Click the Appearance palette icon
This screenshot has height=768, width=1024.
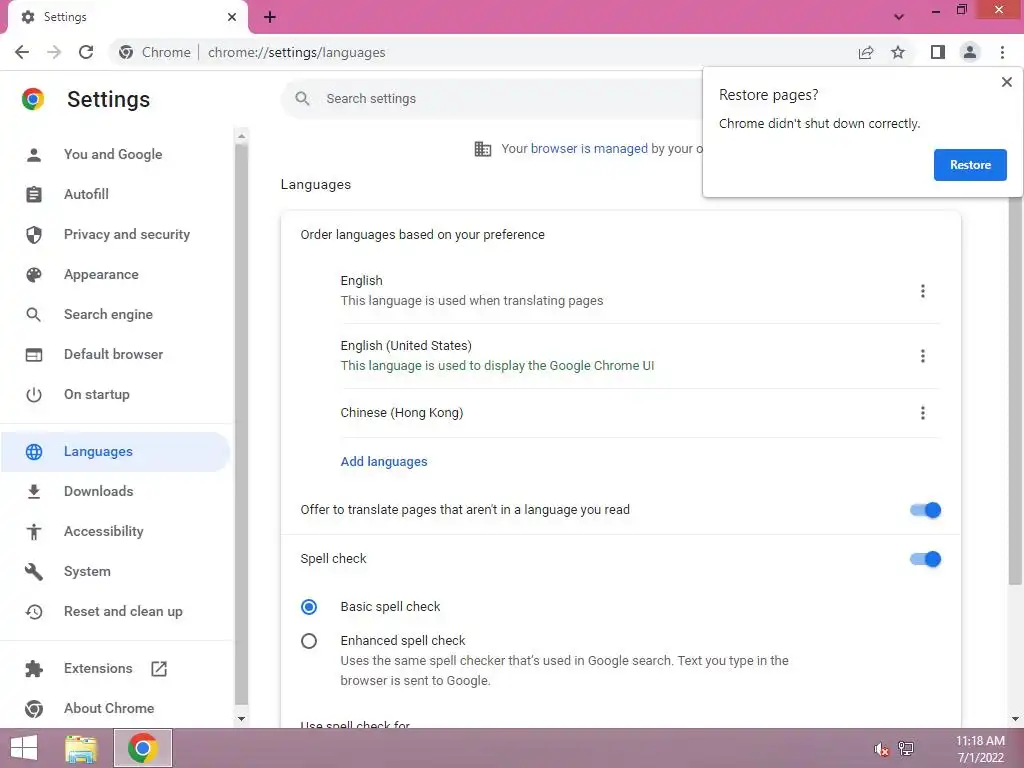pos(34,274)
